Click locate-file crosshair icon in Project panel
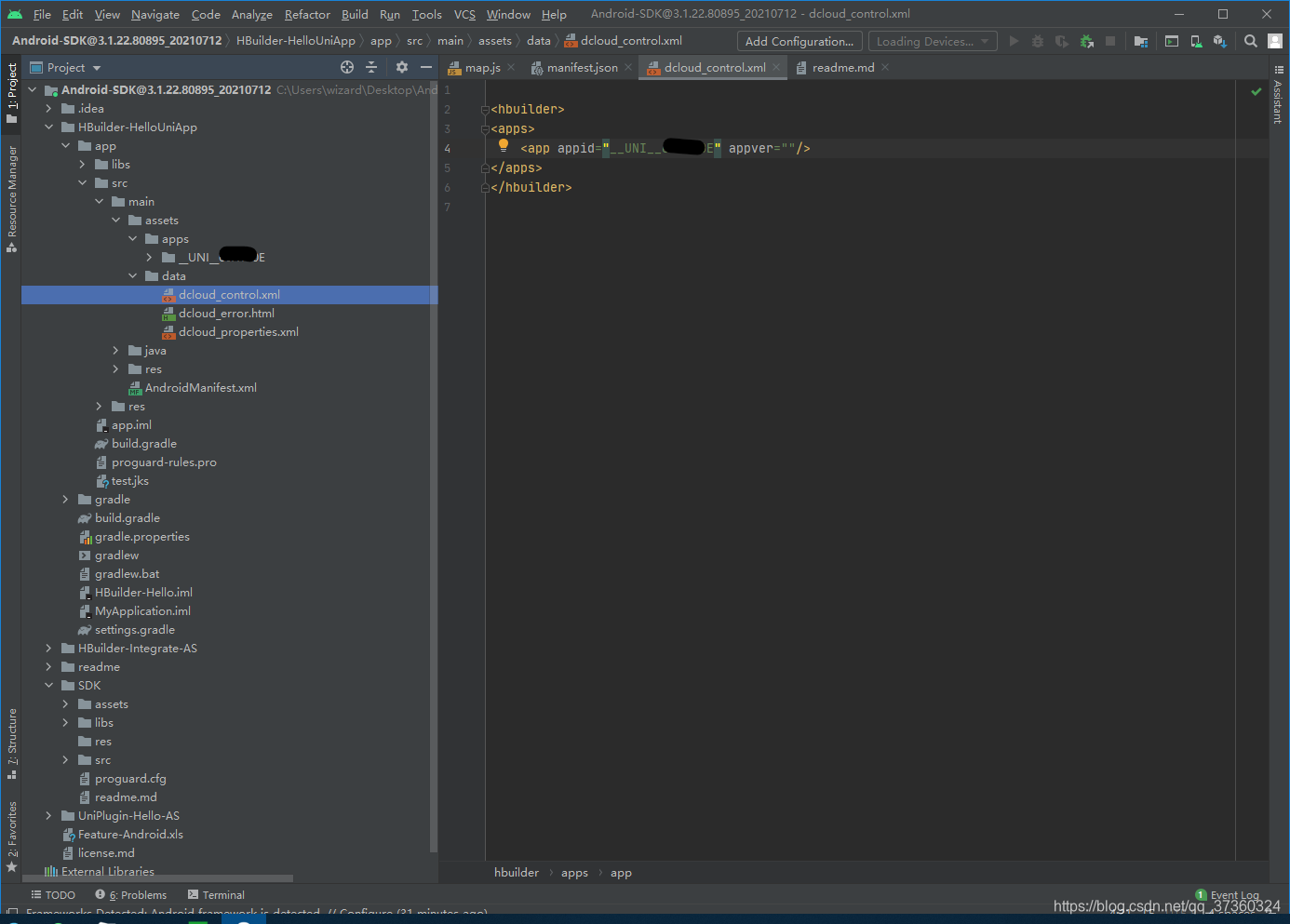 click(347, 67)
